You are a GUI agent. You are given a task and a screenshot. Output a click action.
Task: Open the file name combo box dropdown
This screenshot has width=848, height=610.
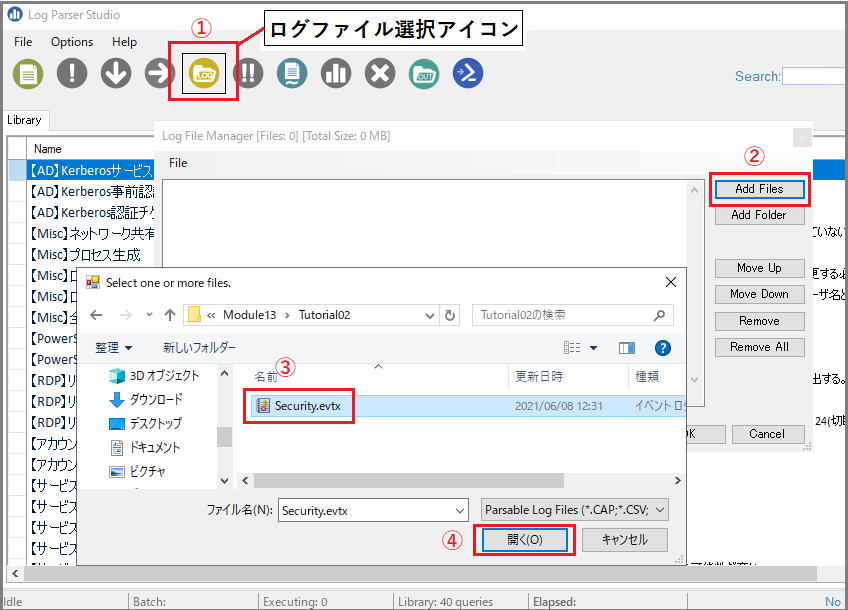tap(460, 510)
